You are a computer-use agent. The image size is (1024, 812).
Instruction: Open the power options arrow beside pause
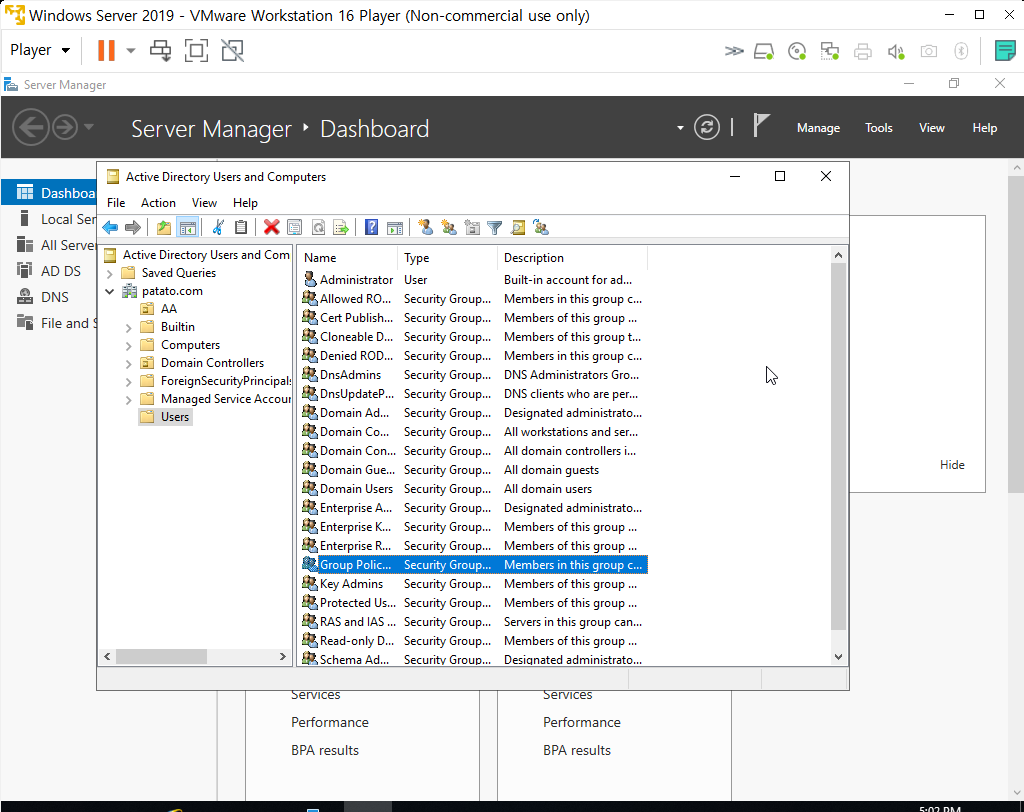pos(131,50)
